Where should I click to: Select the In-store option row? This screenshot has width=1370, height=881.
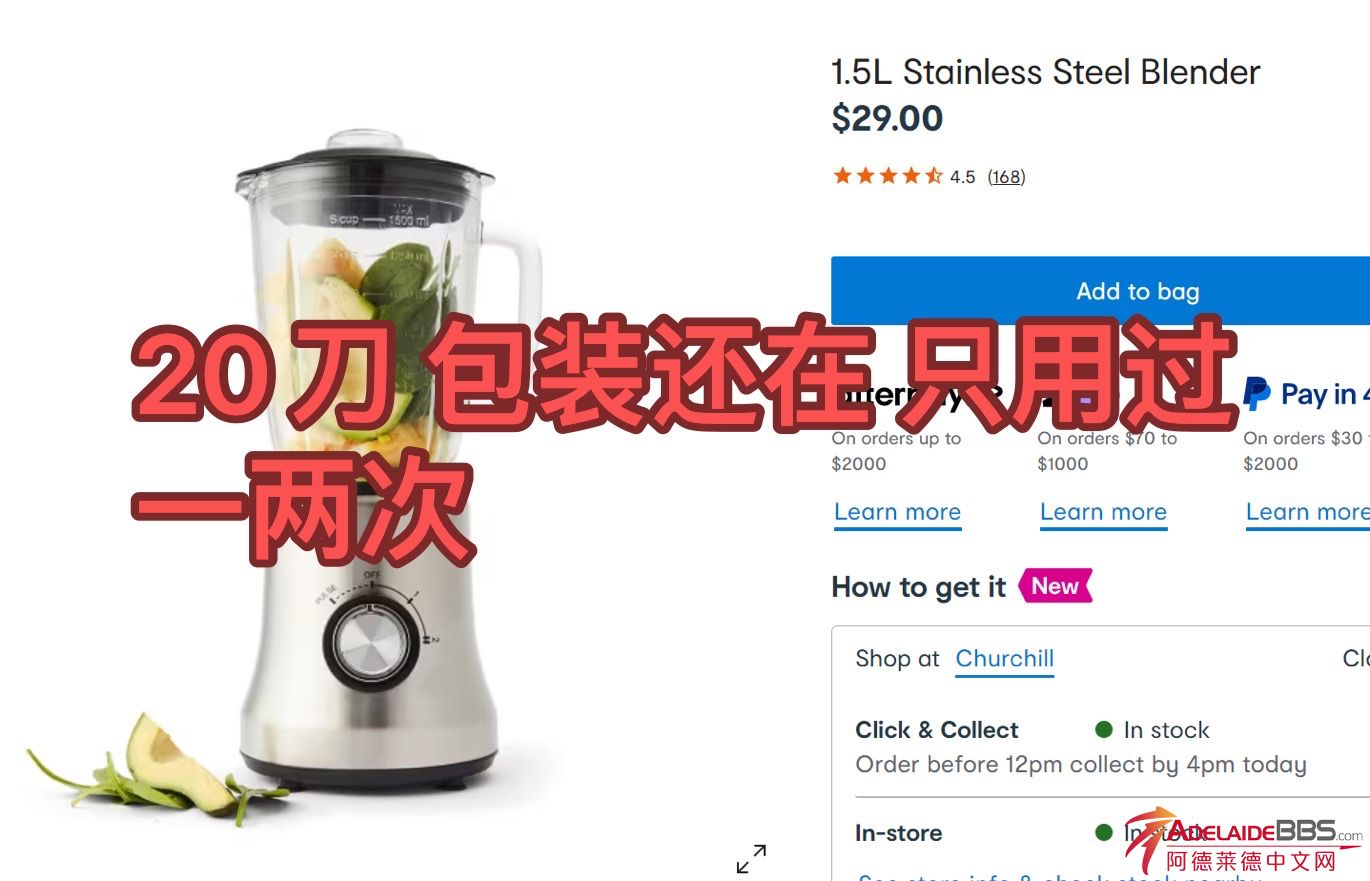1100,833
